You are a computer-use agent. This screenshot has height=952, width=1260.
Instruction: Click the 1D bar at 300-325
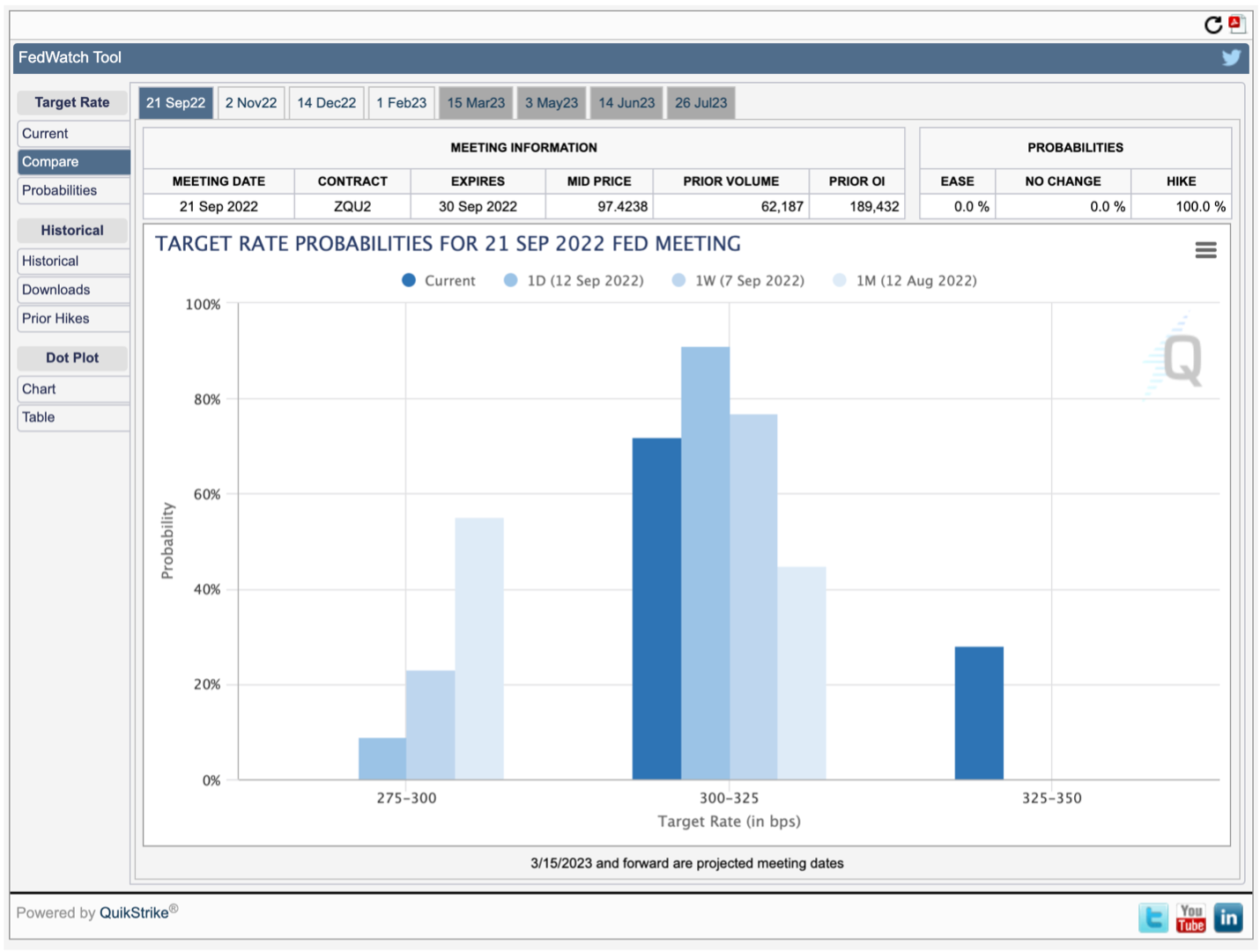pos(705,563)
